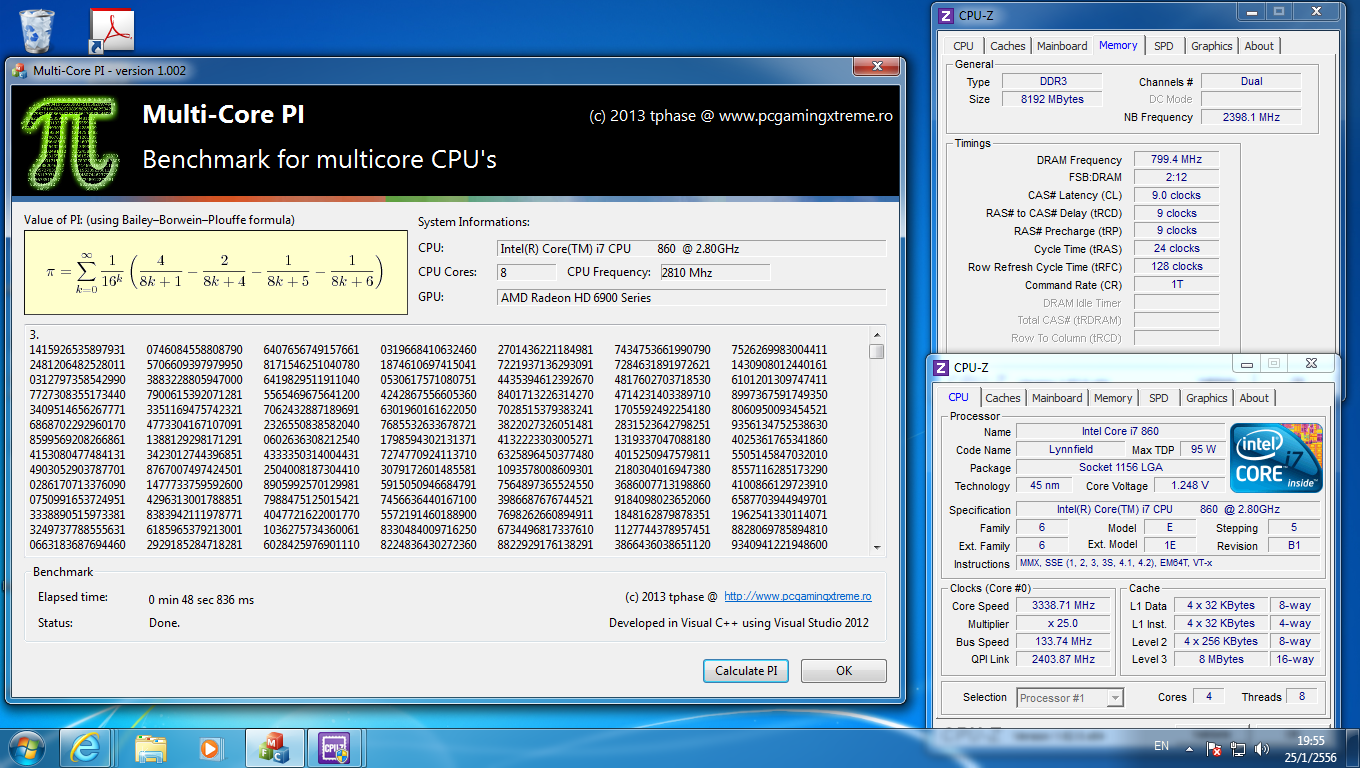Image resolution: width=1360 pixels, height=768 pixels.
Task: Click the Intel Core i7 logo badge
Action: click(1277, 459)
